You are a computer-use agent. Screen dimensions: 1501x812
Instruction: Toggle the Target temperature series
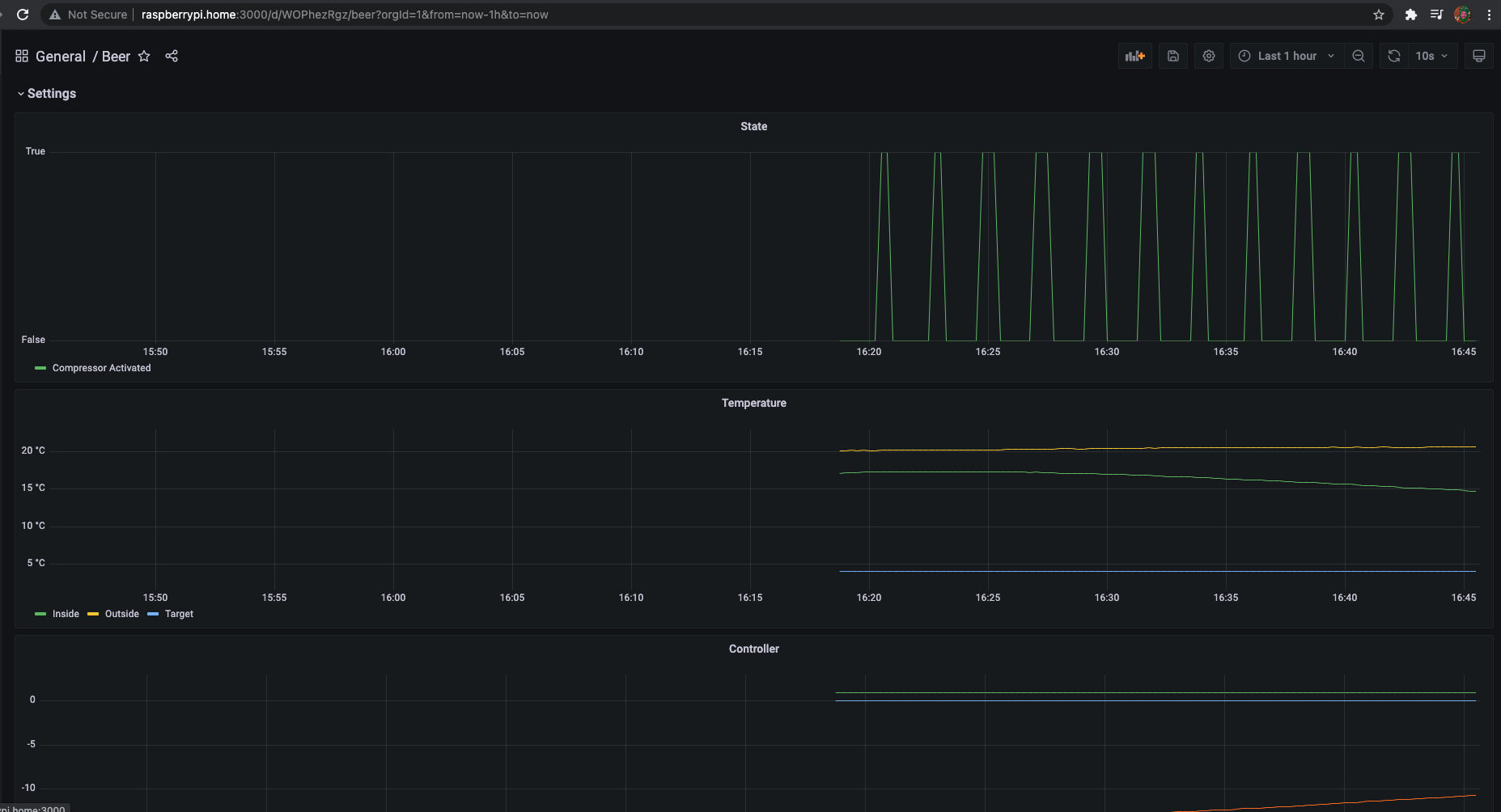tap(179, 614)
